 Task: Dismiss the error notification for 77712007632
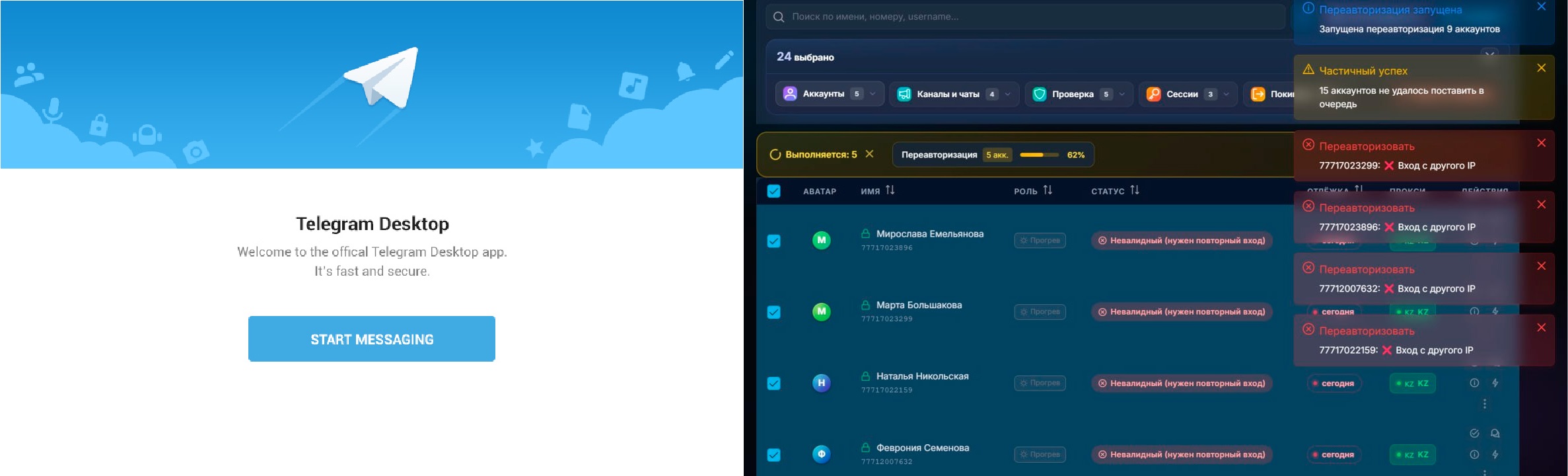click(x=1542, y=266)
